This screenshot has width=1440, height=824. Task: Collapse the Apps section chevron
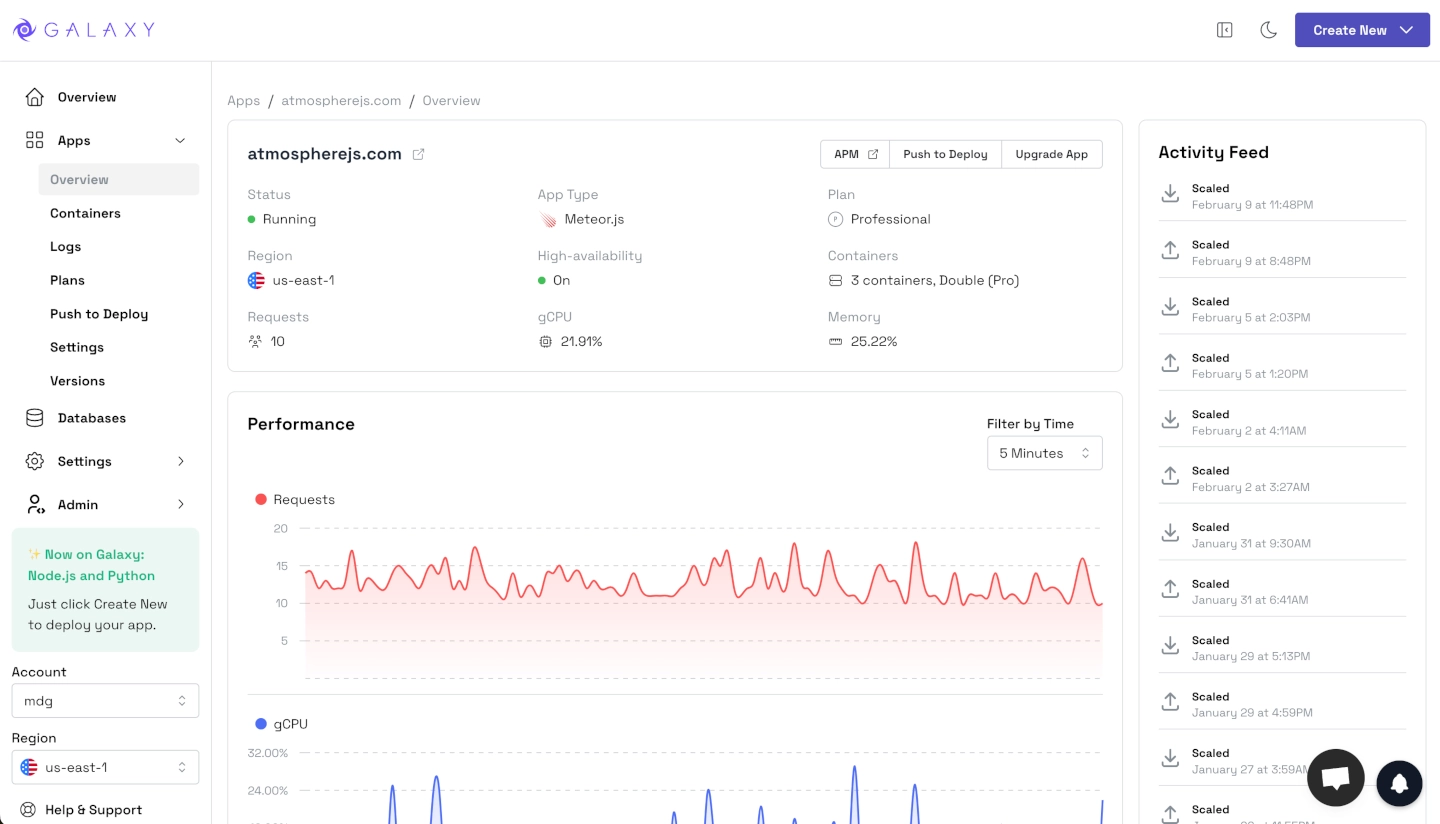[180, 141]
